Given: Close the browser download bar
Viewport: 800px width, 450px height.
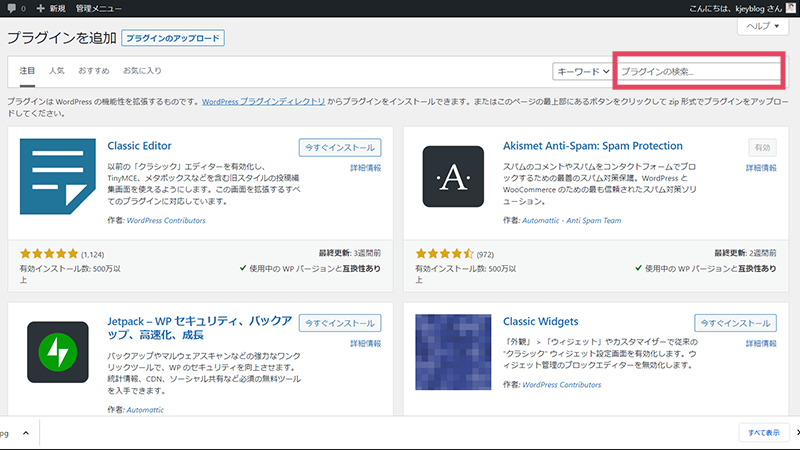Looking at the screenshot, I should 797,433.
